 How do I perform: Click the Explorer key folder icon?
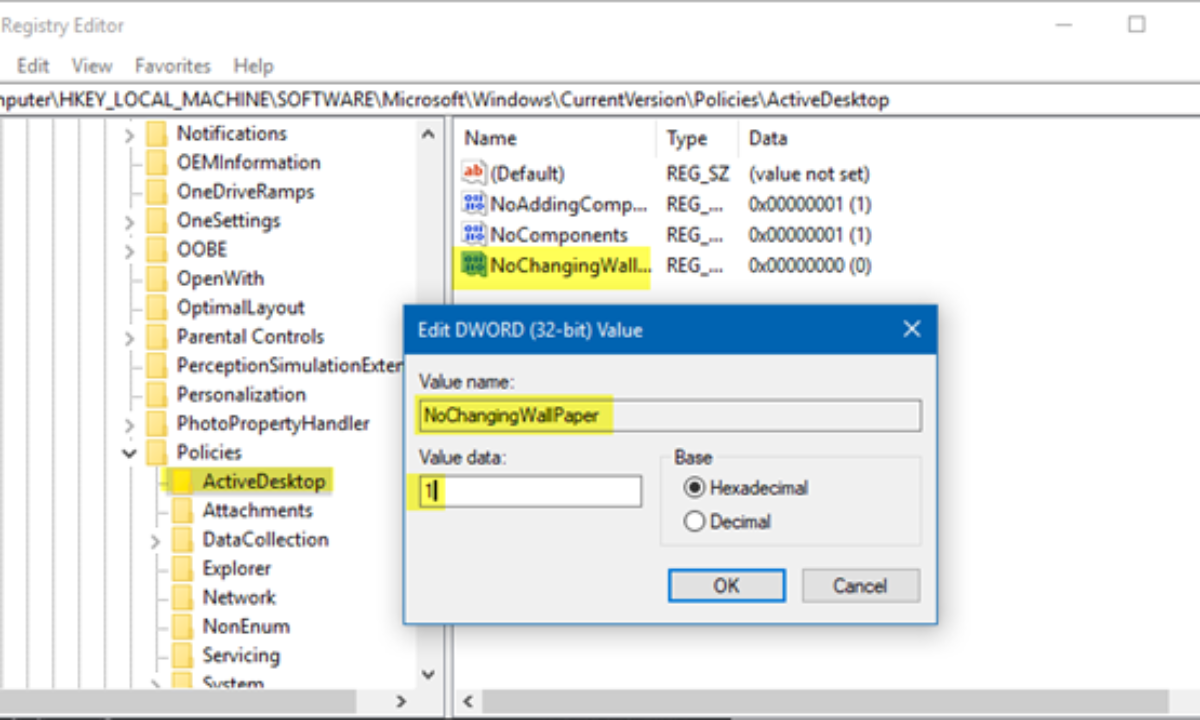(181, 568)
